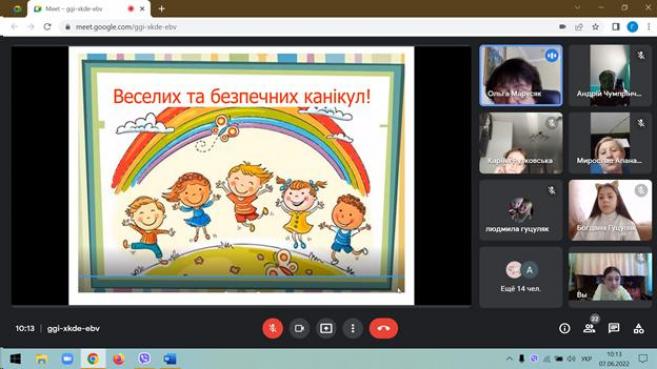Screen dimensions: 657x369
Task: Open meeting details info icon
Action: pyautogui.click(x=564, y=328)
